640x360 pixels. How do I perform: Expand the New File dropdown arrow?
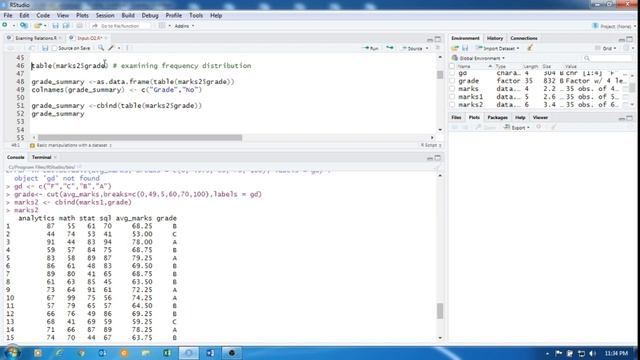pyautogui.click(x=13, y=26)
